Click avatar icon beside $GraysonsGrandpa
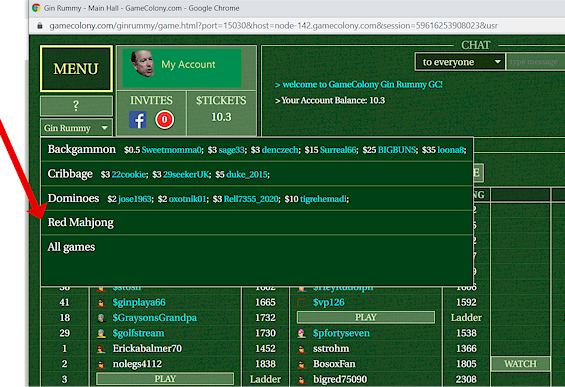Viewport: 565px width, 387px height. click(101, 318)
